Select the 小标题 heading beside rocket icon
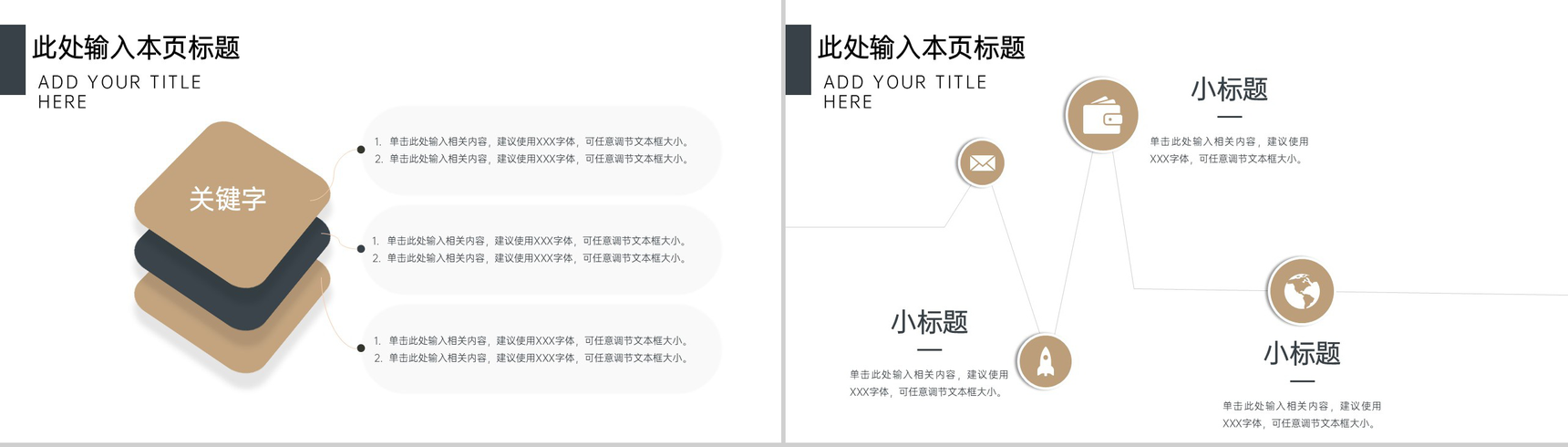The height and width of the screenshot is (447, 1568). pyautogui.click(x=929, y=322)
